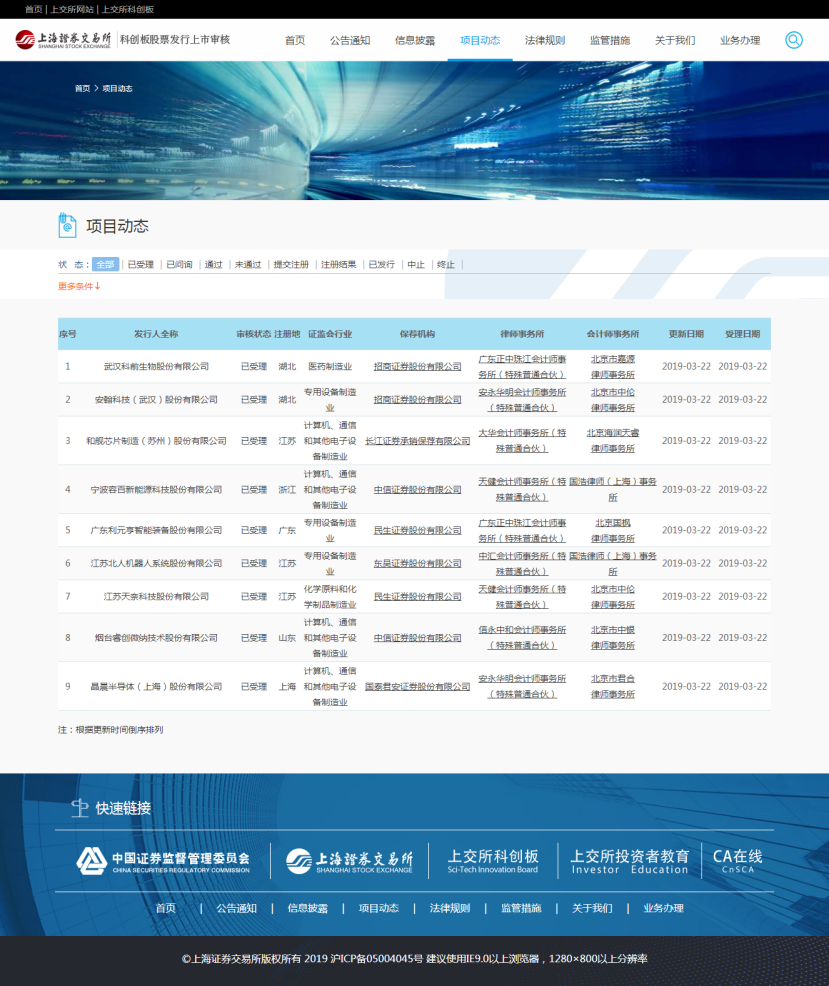
Task: Click footer 法律规则 link
Action: coord(450,908)
